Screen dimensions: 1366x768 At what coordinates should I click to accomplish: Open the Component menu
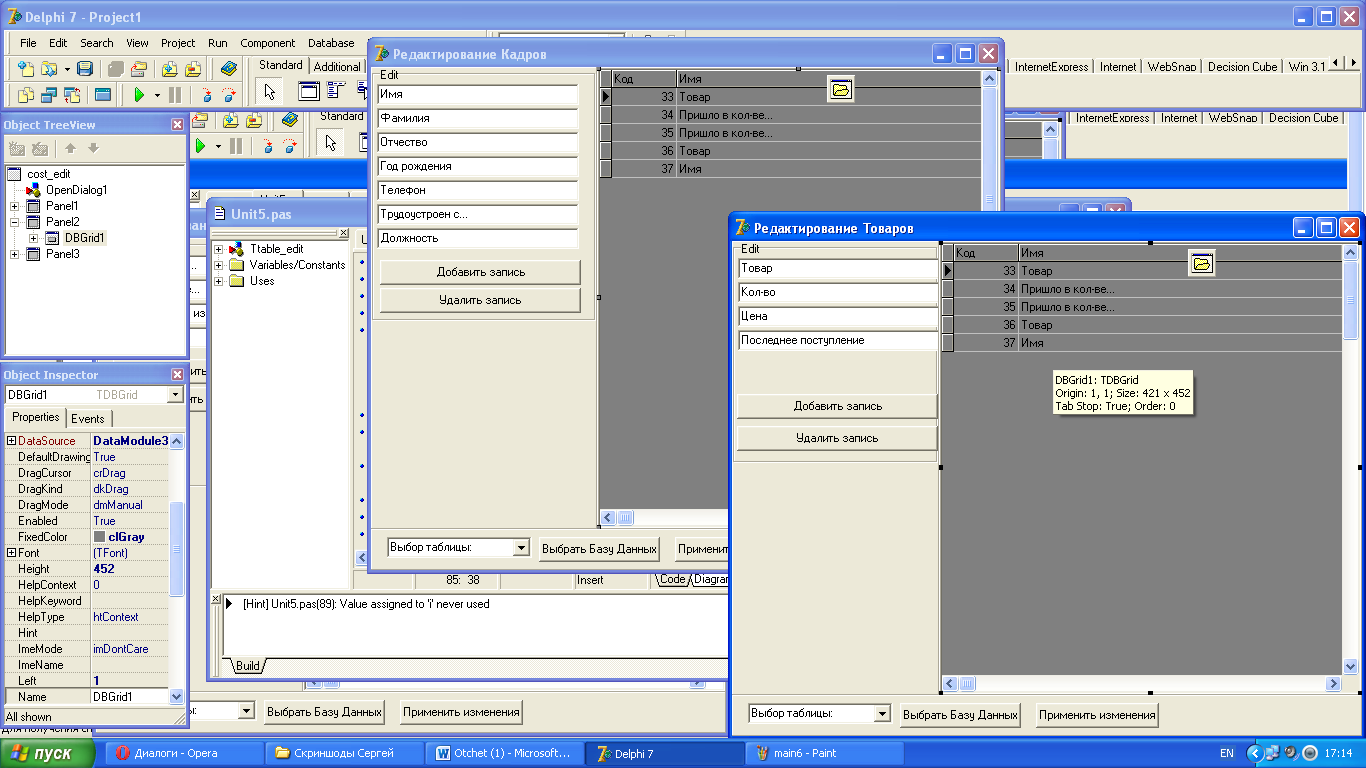pos(268,43)
